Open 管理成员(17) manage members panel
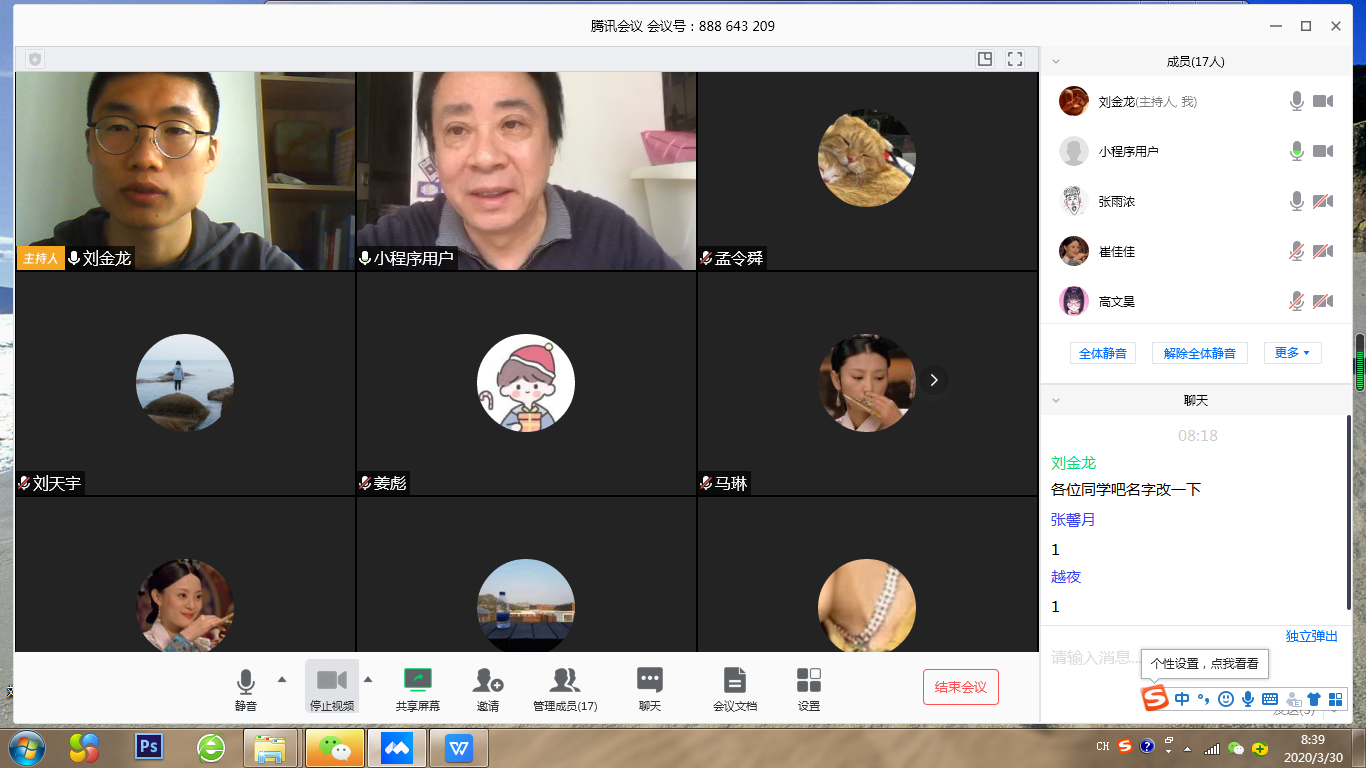 point(565,682)
